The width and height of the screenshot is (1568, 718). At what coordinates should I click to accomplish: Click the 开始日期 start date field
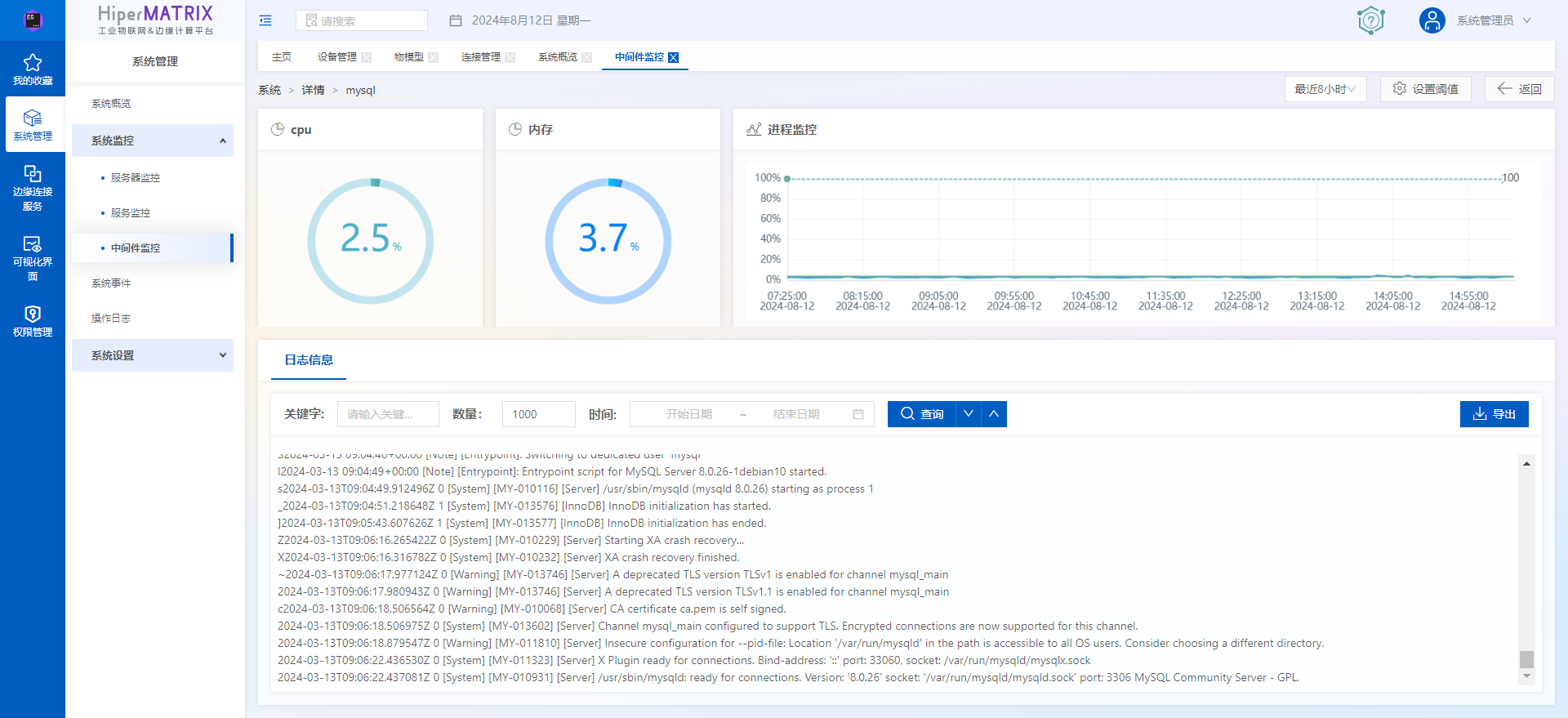click(688, 414)
